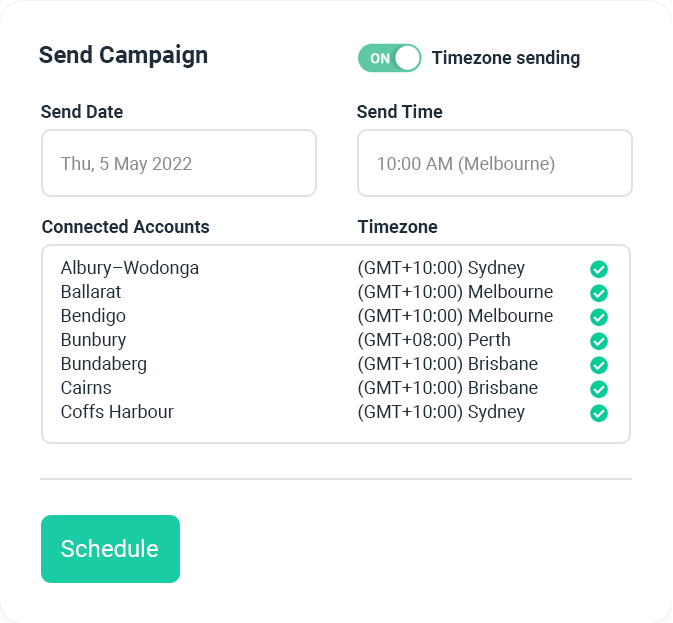Click the green checkmark for Bendigo
Viewport: 673px width, 623px height.
[x=599, y=317]
